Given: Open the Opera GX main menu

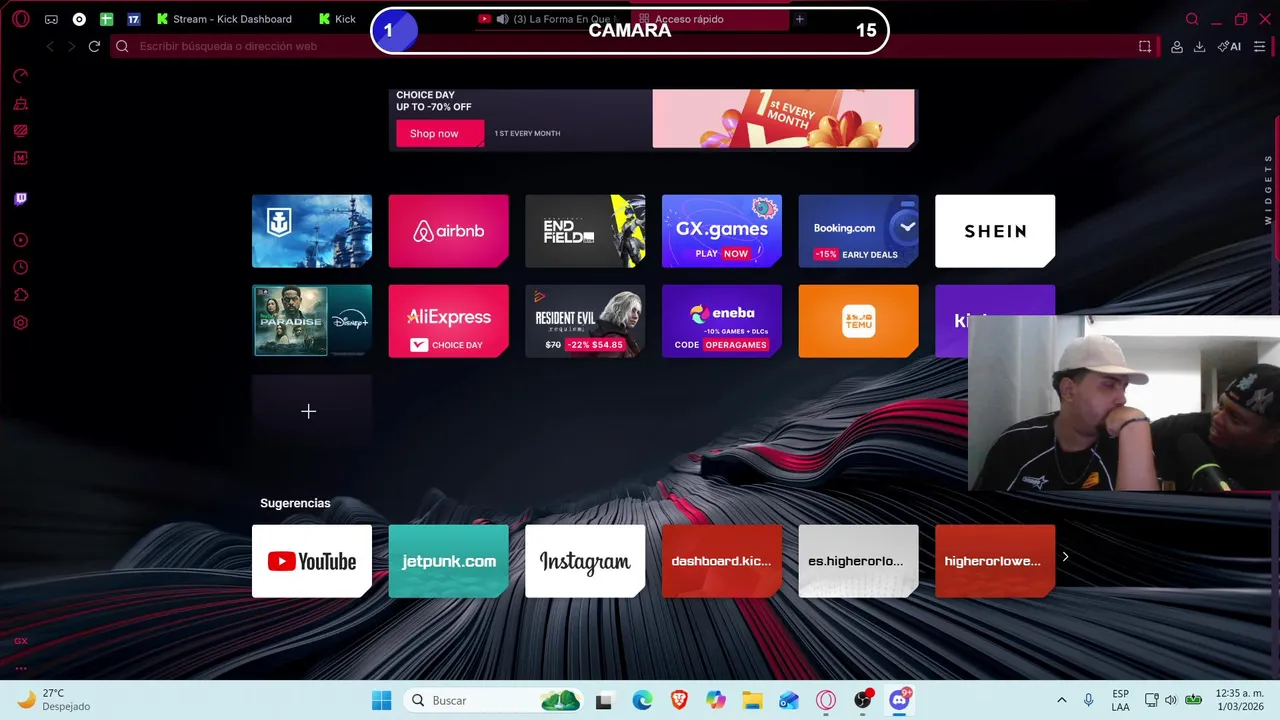Looking at the screenshot, I should pyautogui.click(x=21, y=19).
